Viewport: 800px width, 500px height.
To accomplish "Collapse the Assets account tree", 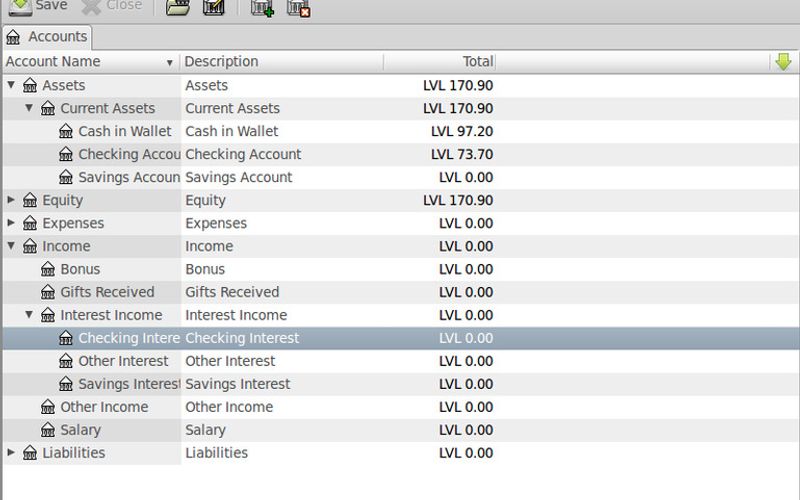I will (x=11, y=85).
